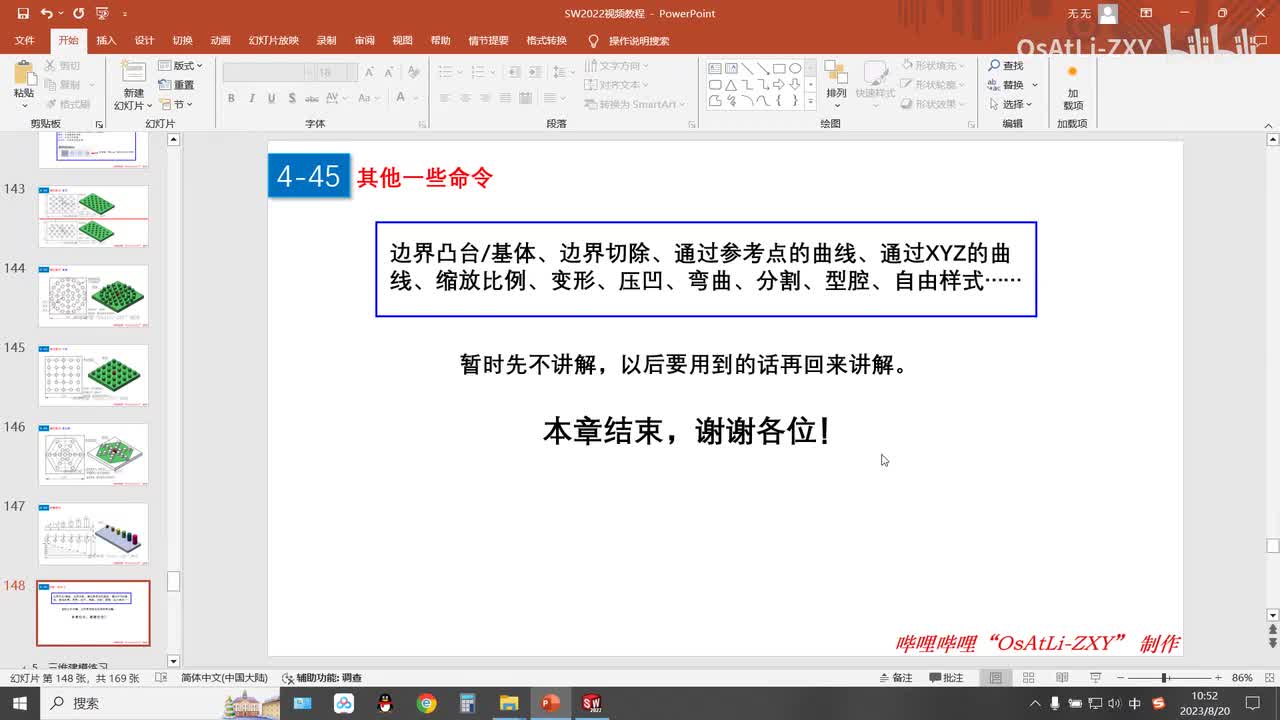Switch to reading view
The height and width of the screenshot is (720, 1280).
[x=1062, y=677]
